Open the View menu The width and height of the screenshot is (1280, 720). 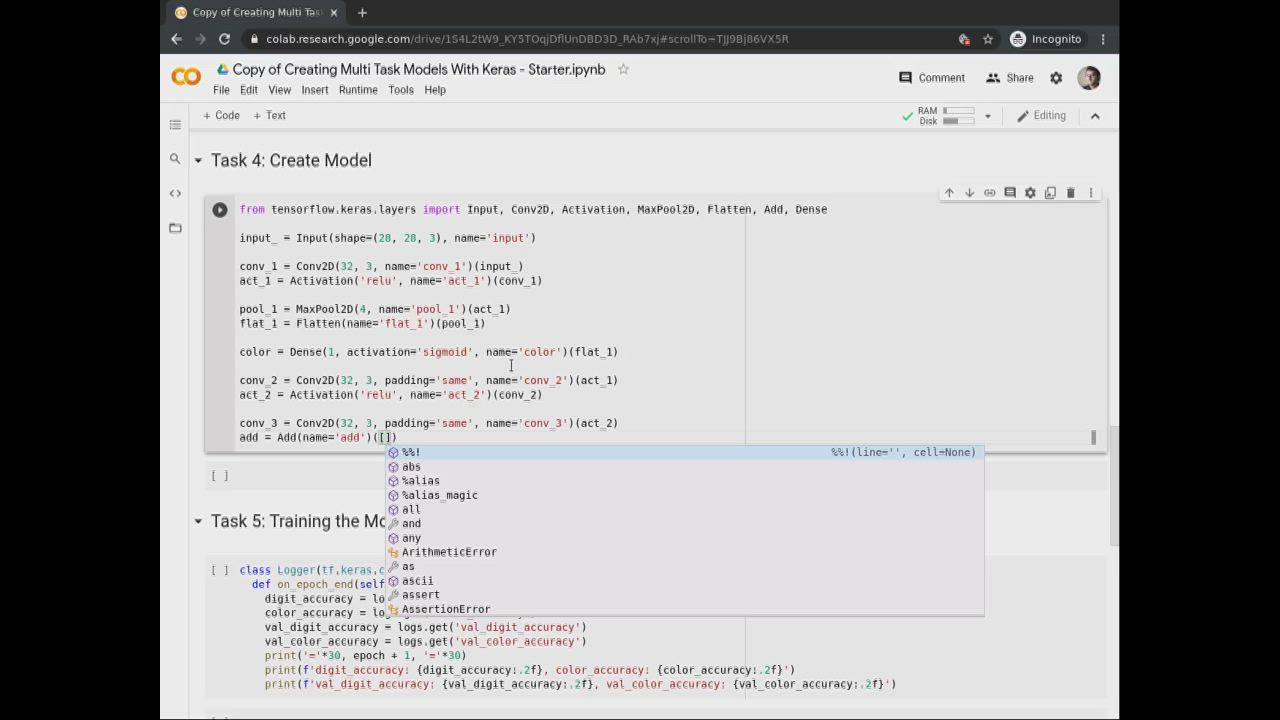tap(280, 90)
